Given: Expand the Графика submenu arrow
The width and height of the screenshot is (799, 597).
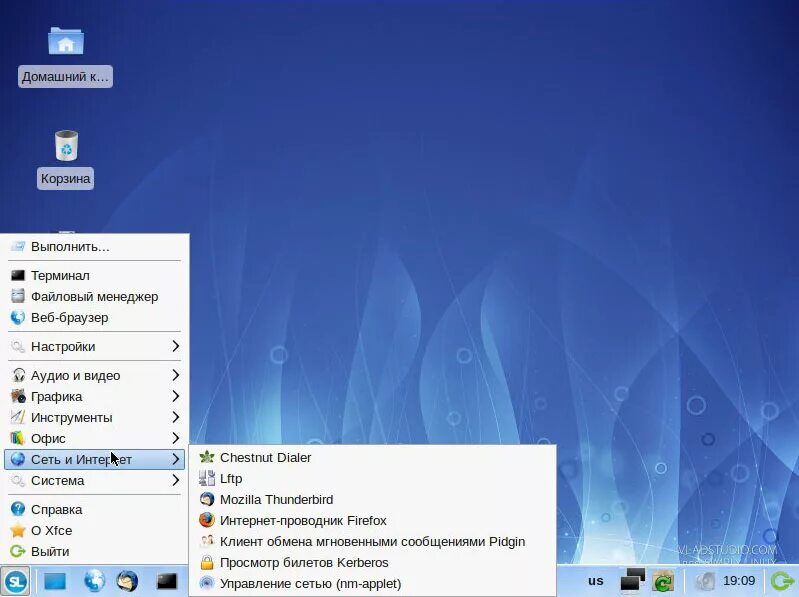Looking at the screenshot, I should [175, 396].
